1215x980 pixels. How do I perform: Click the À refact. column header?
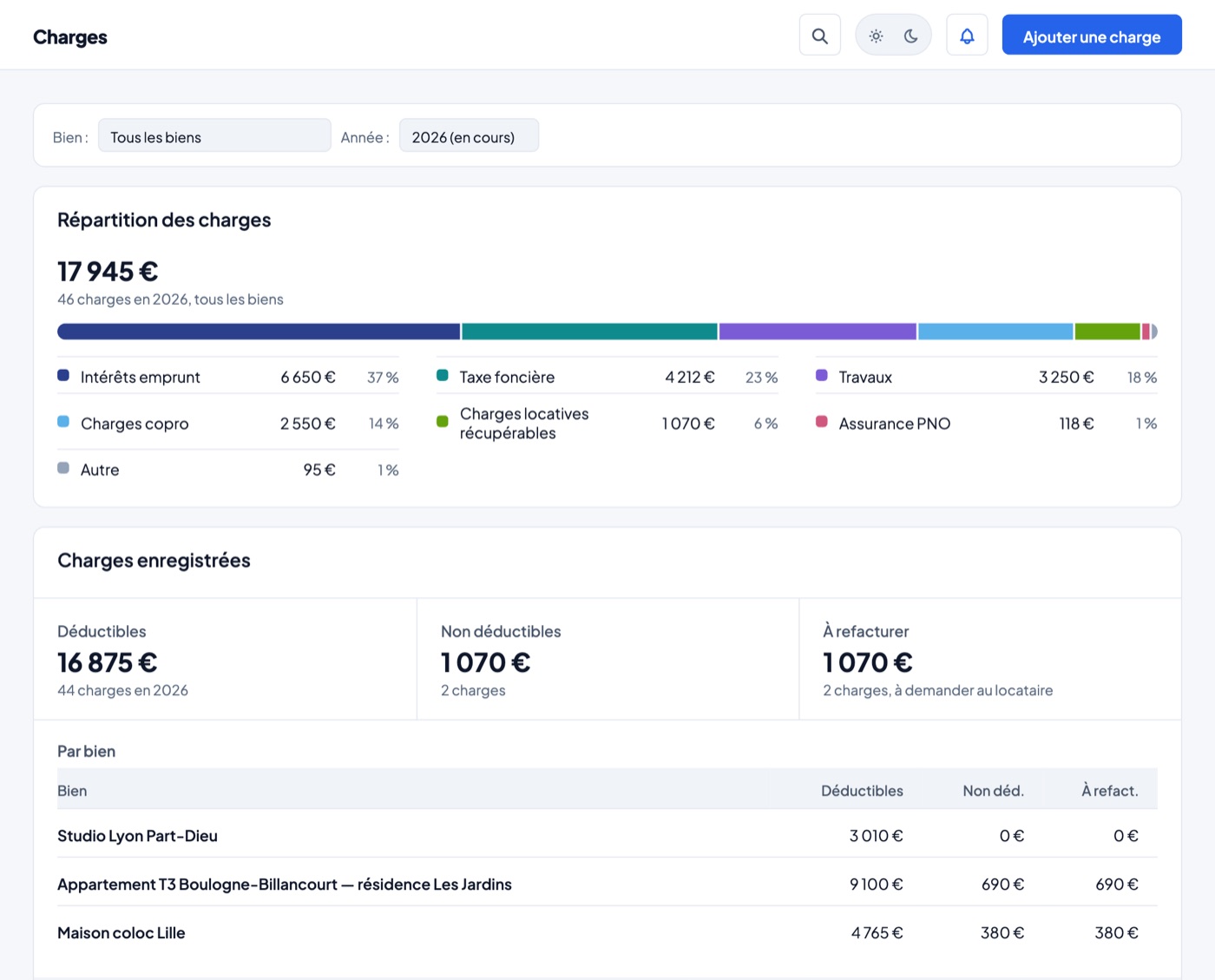click(x=1110, y=791)
